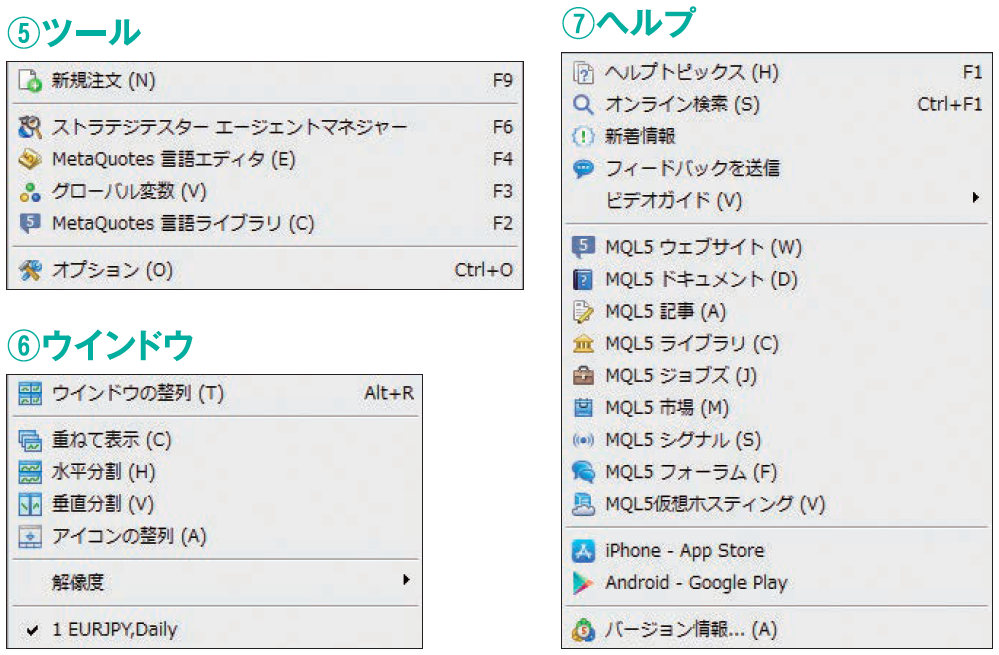The image size is (999, 655).
Task: Click the Ctrl+F1 shortcut label
Action: click(x=950, y=104)
